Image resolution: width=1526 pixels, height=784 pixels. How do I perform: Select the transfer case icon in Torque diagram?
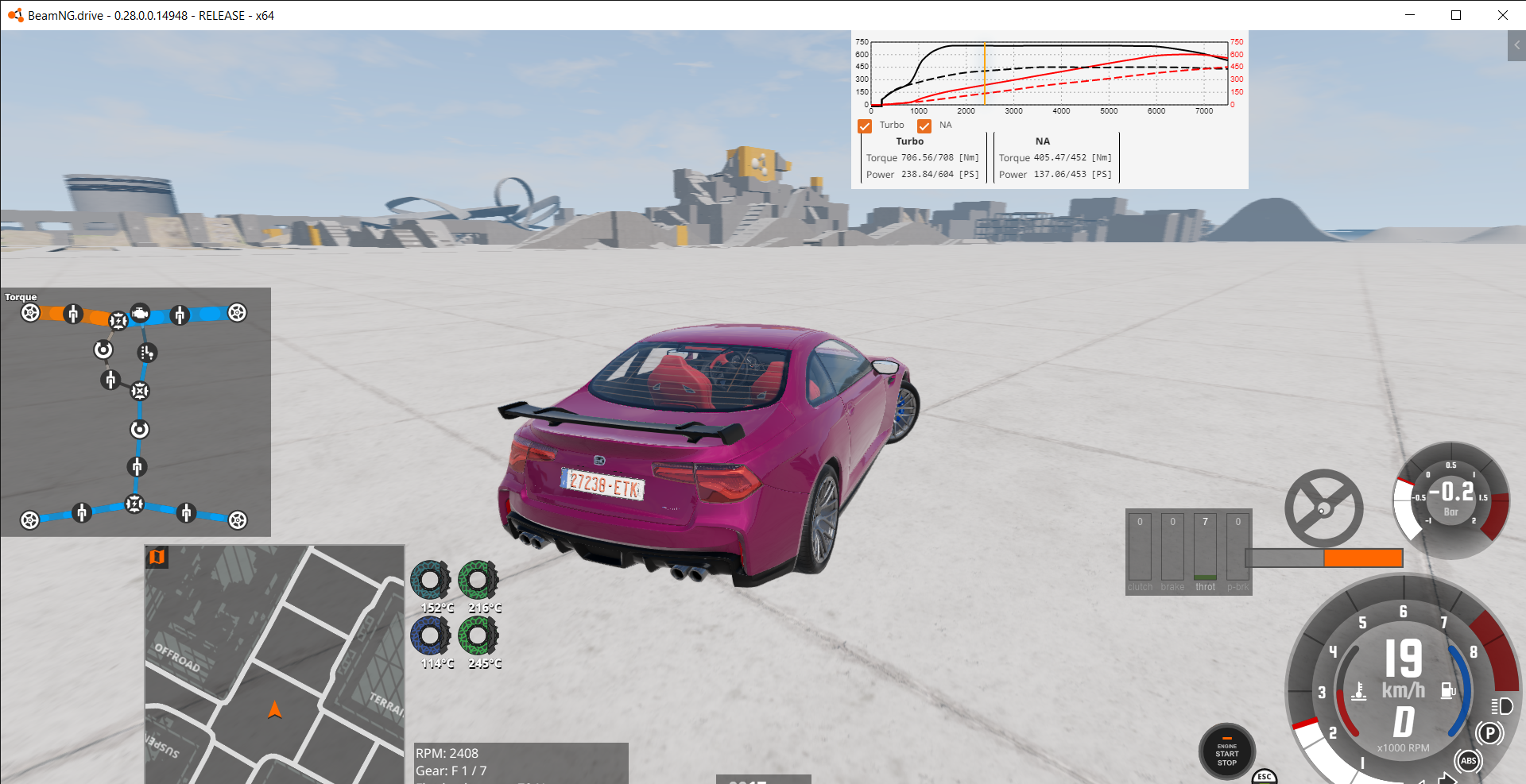tap(140, 391)
